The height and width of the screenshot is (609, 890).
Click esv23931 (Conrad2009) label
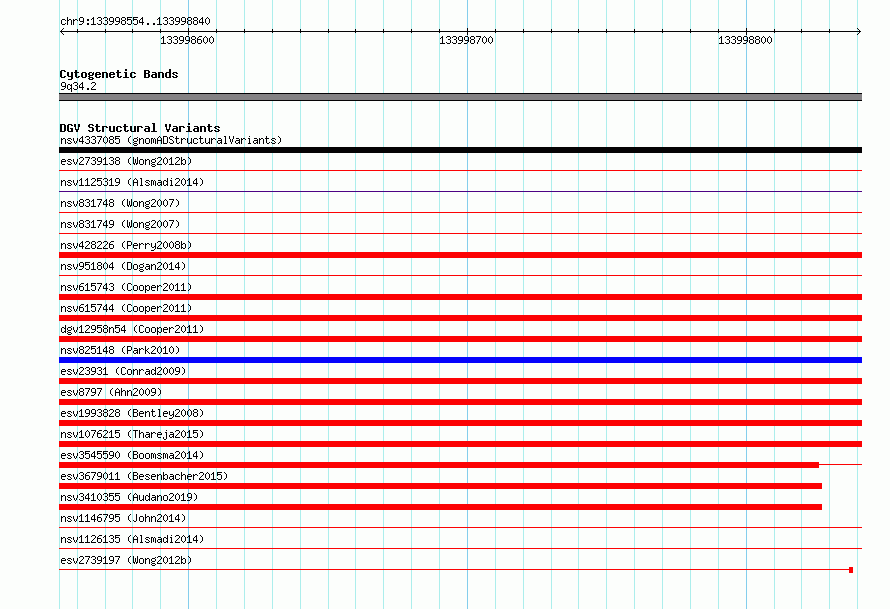pyautogui.click(x=123, y=371)
